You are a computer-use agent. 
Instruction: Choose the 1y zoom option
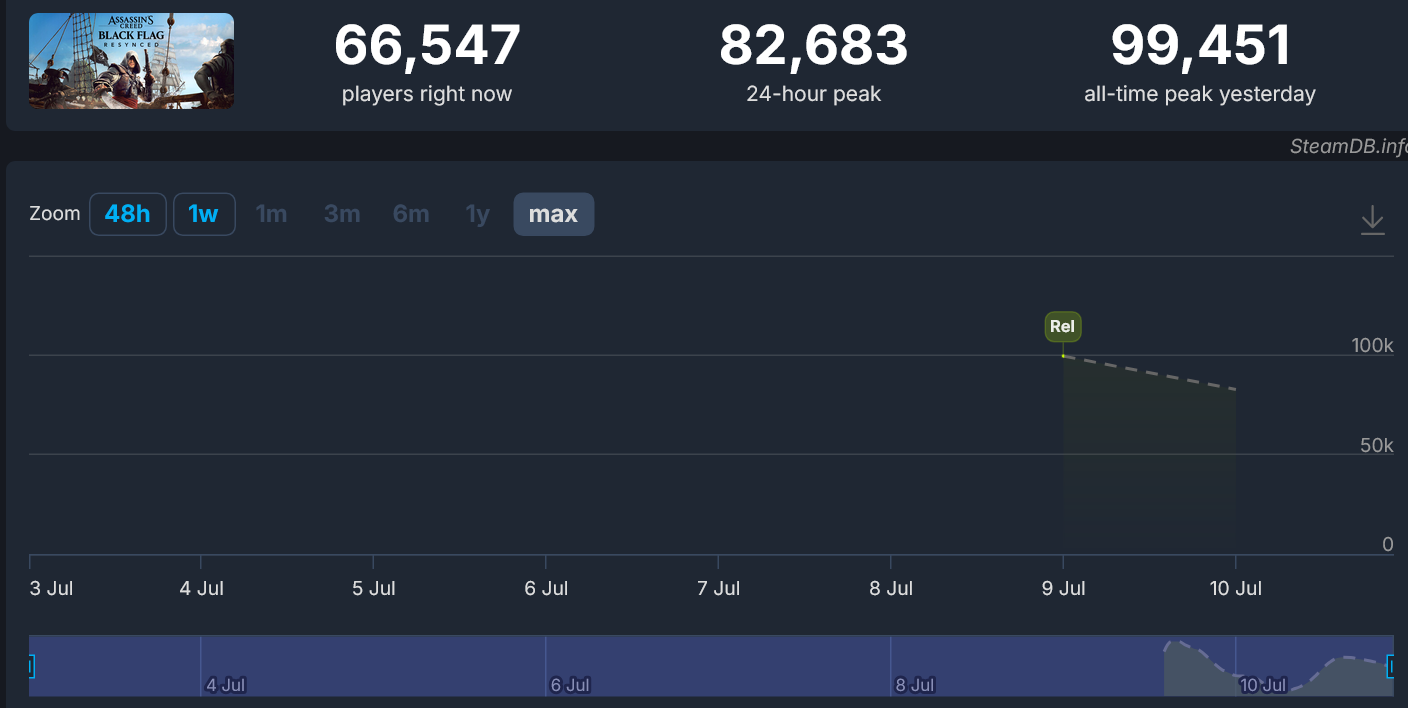click(x=478, y=214)
